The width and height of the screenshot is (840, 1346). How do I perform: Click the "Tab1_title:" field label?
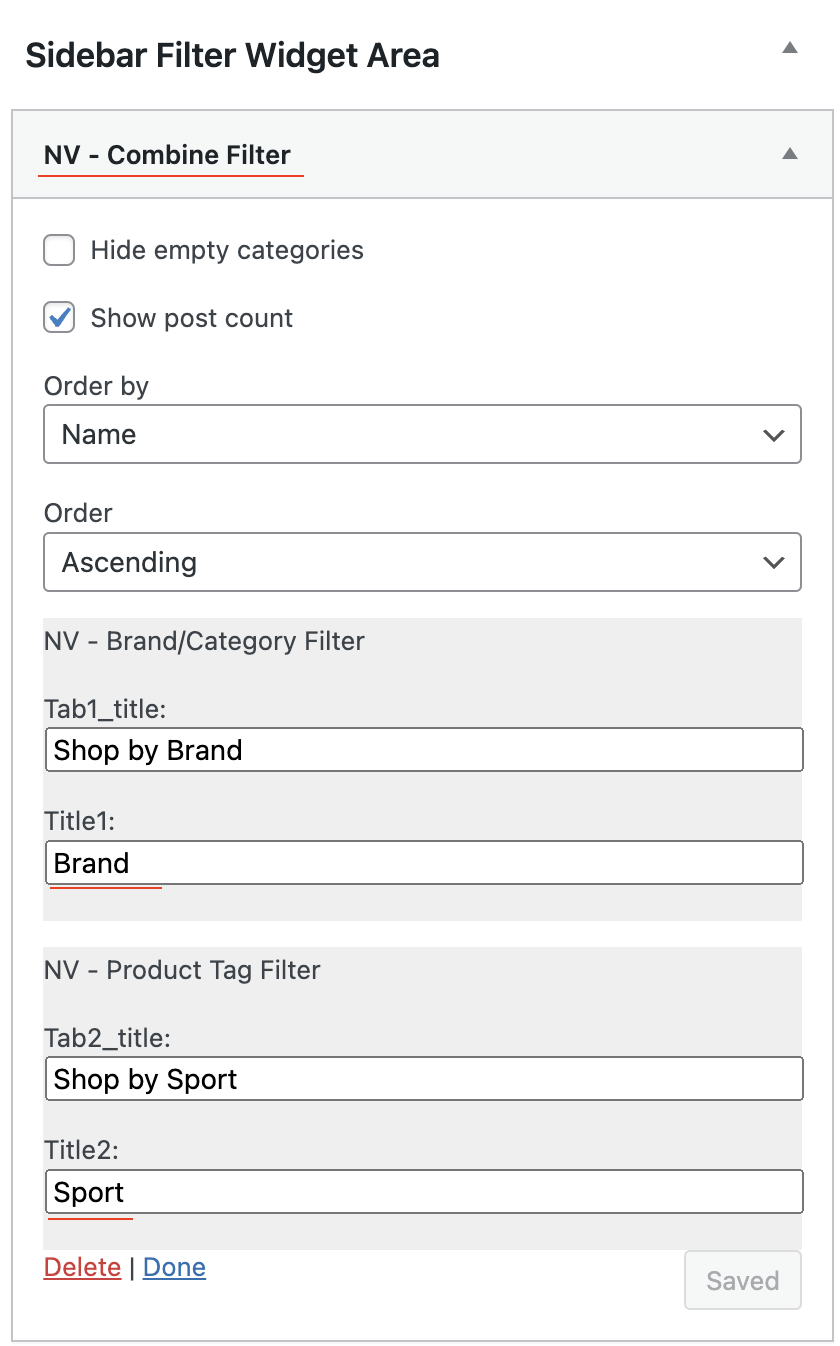(105, 709)
